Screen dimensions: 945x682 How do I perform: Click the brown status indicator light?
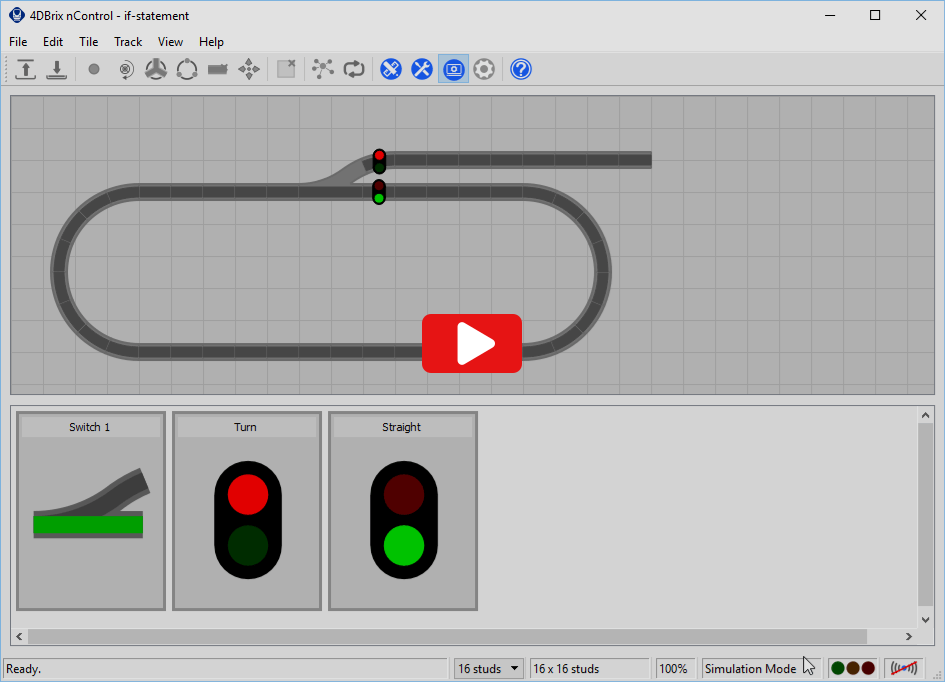[853, 668]
